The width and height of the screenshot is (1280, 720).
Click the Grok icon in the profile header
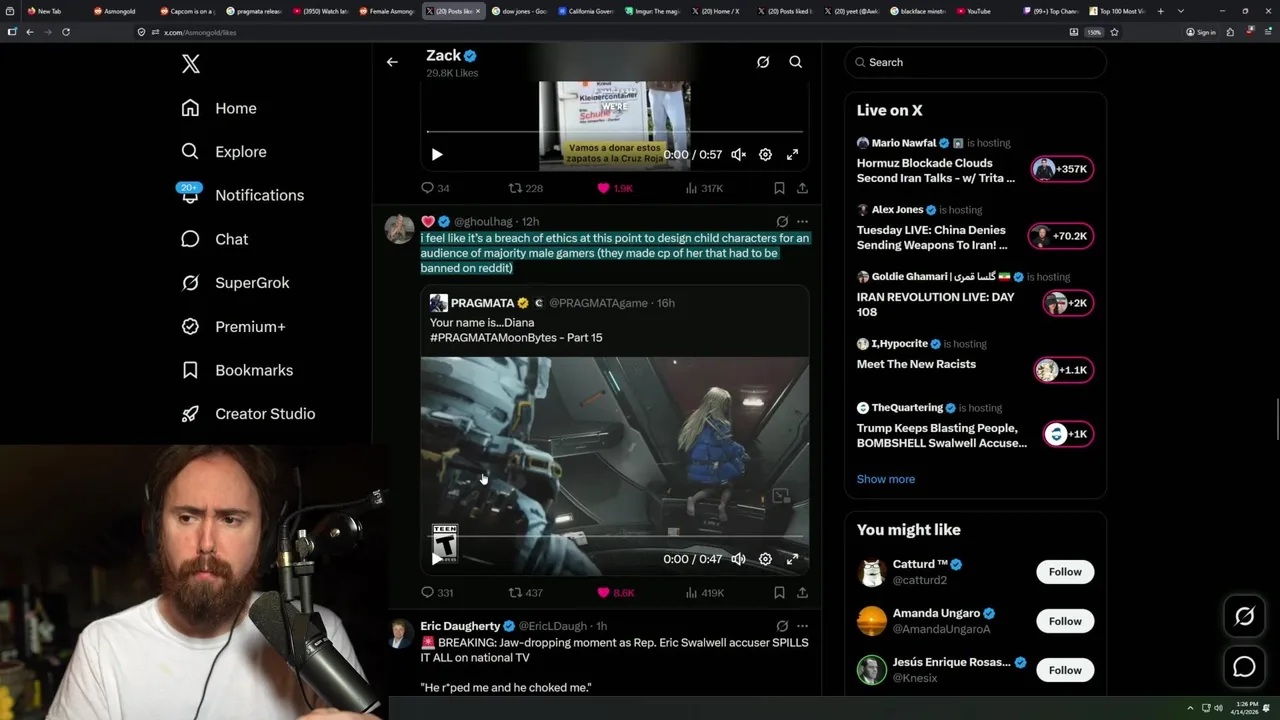point(763,62)
